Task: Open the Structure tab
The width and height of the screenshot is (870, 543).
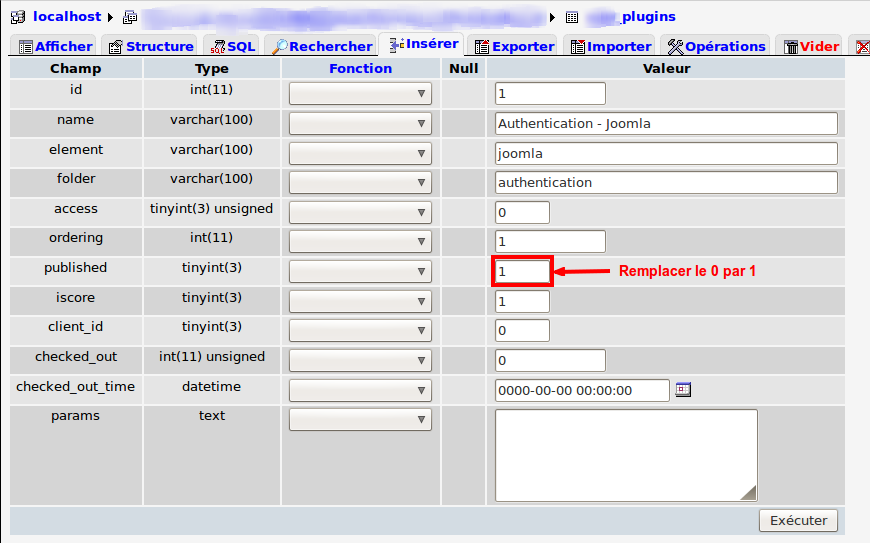Action: [151, 46]
